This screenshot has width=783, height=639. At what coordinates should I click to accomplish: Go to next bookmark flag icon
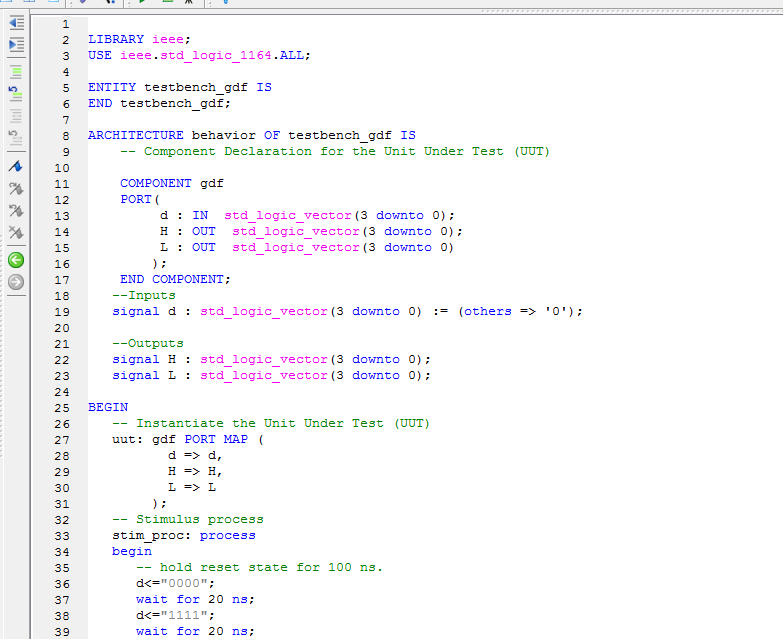tap(16, 188)
